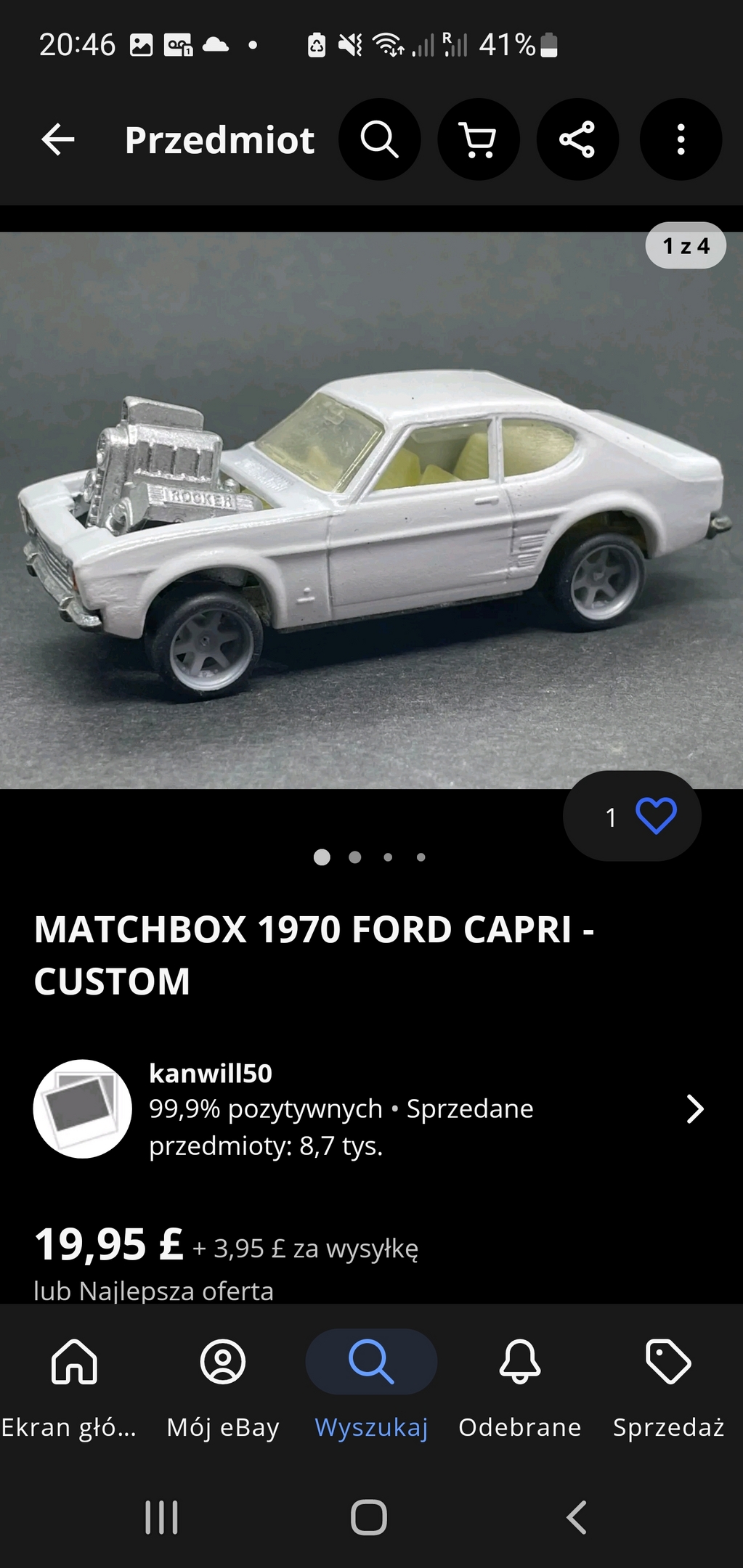
Task: Open seller kanwill50 profile name
Action: coord(211,1073)
